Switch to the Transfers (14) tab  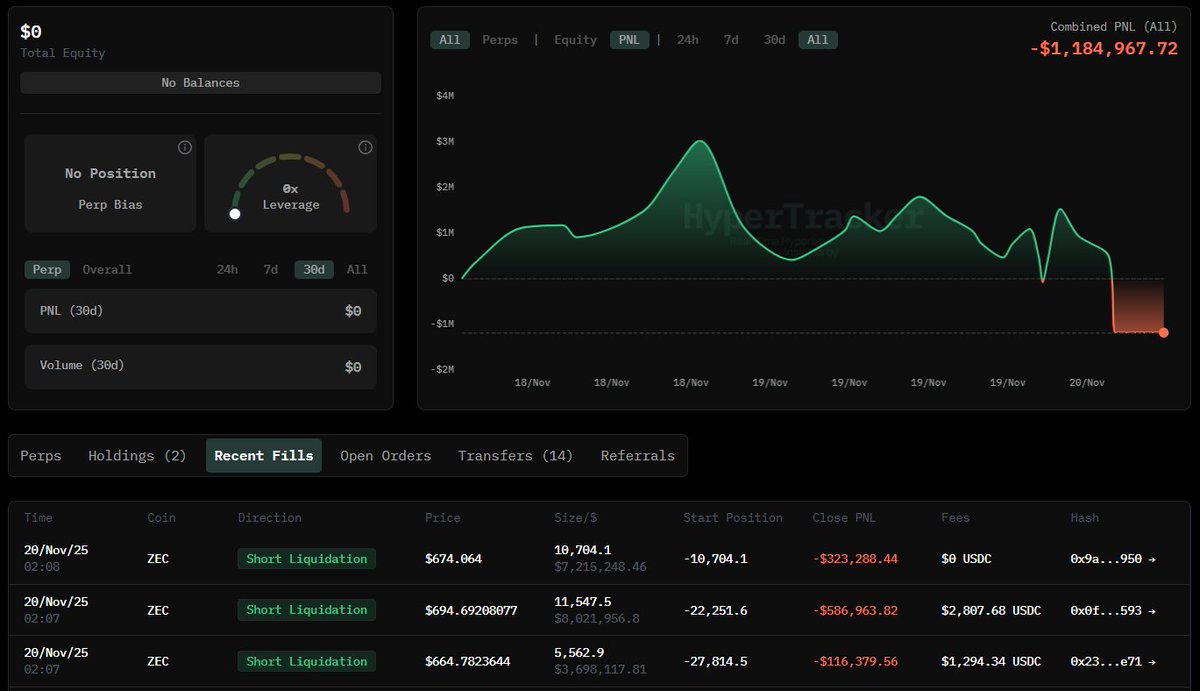pos(515,456)
